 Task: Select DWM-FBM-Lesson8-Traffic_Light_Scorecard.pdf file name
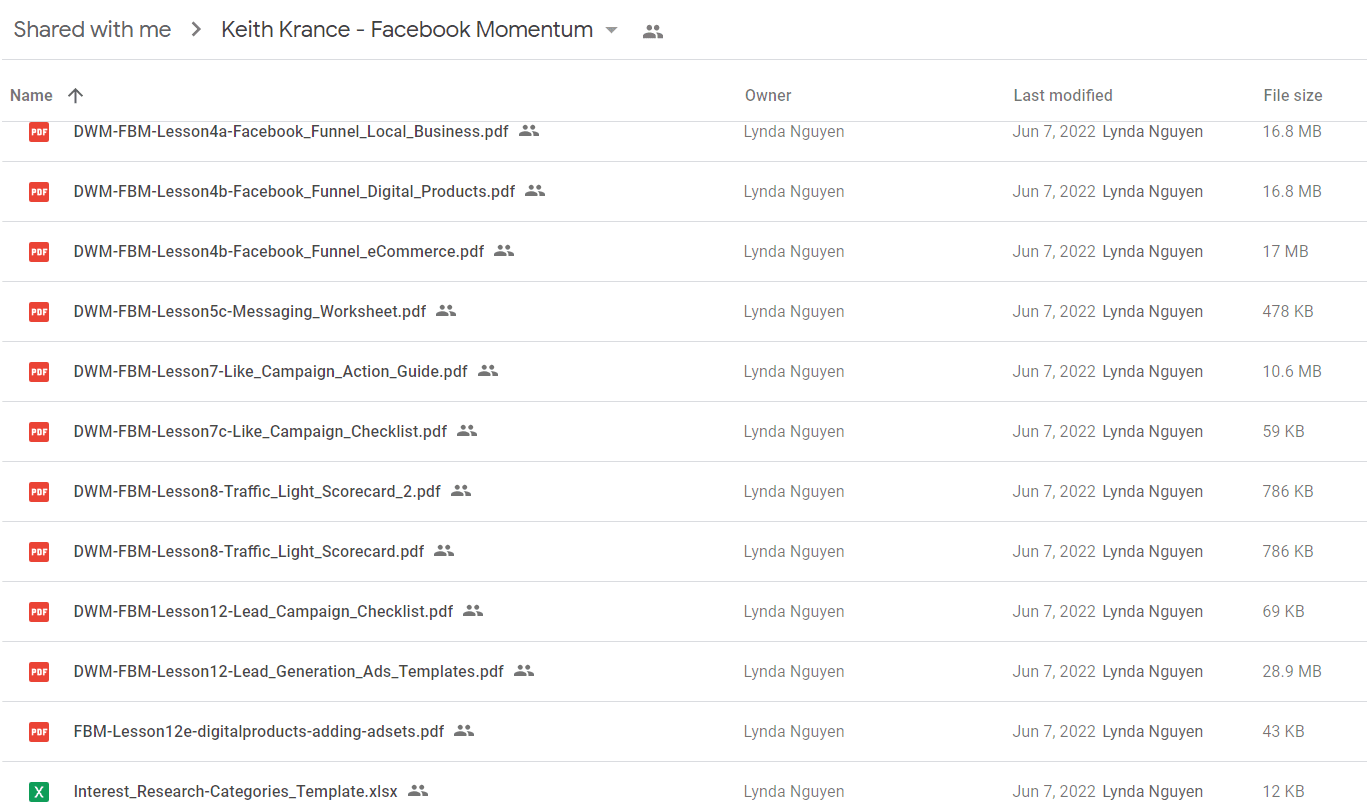click(x=249, y=551)
